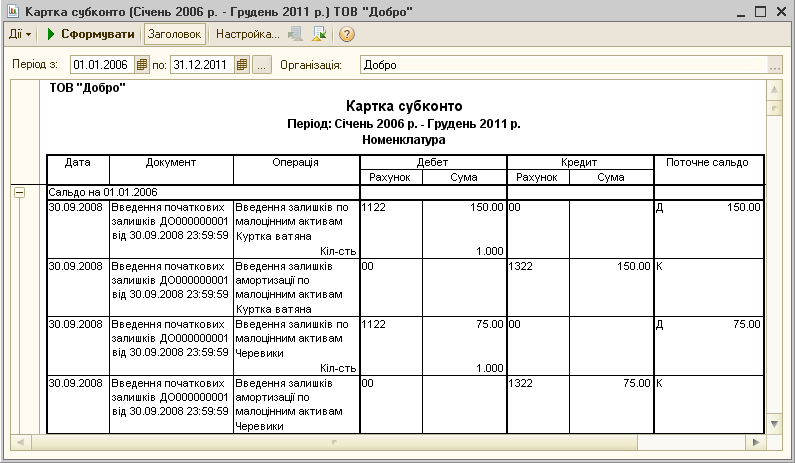
Task: Click the credit sum 75.00 for account 1322
Action: (636, 383)
